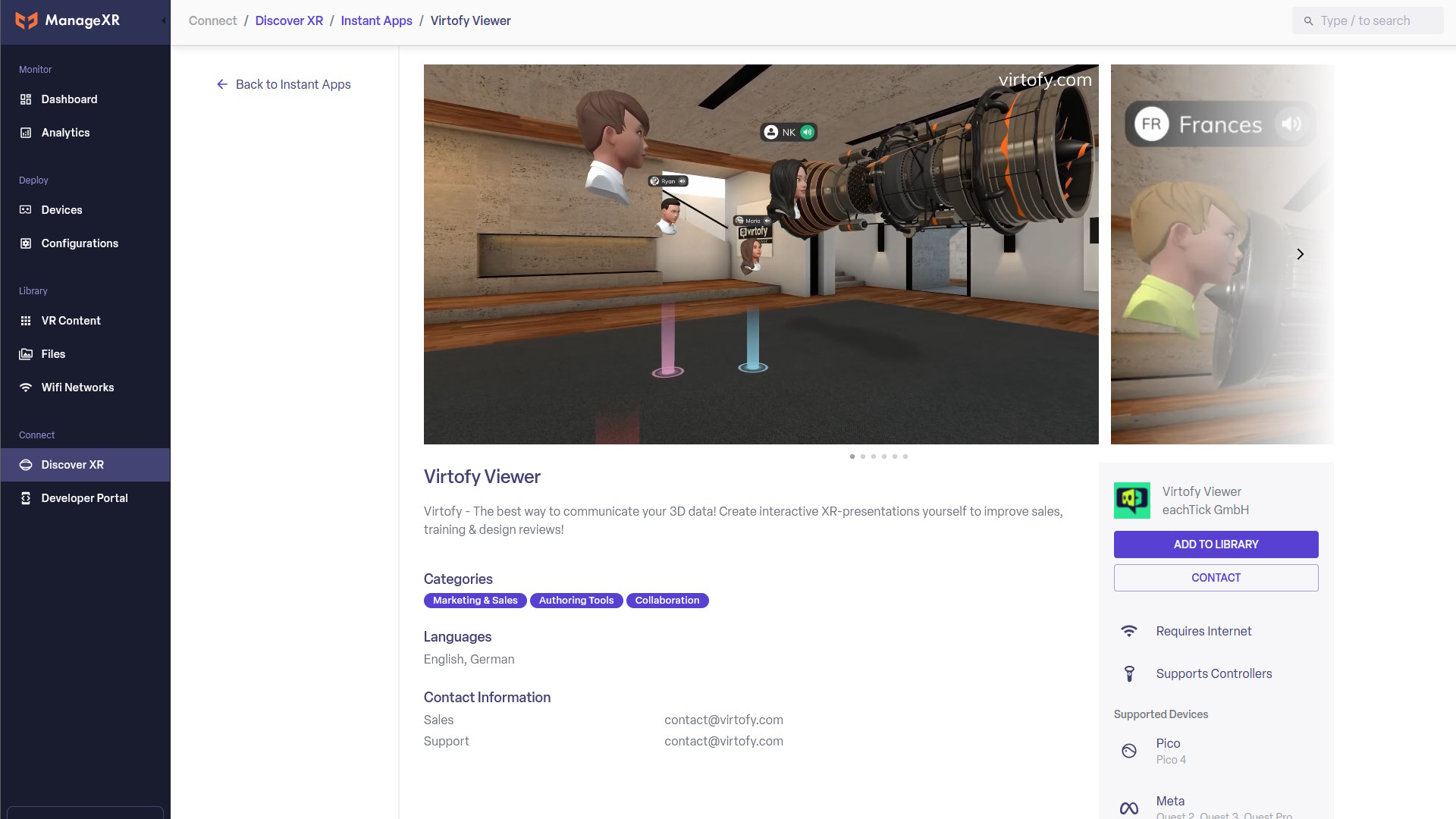Click the Supports Controllers icon
Viewport: 1456px width, 819px height.
[1129, 673]
